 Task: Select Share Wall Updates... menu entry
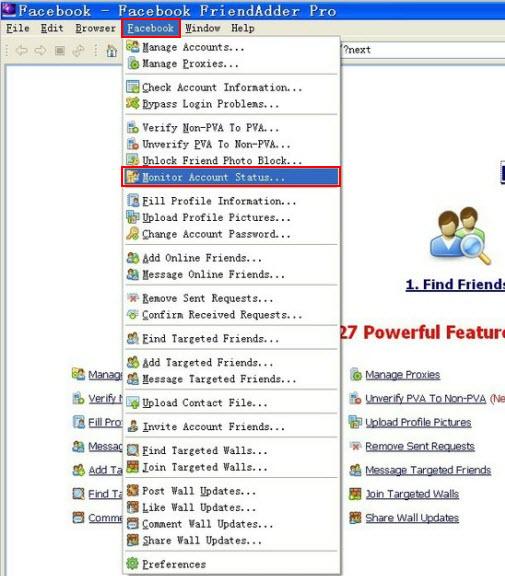click(231, 540)
